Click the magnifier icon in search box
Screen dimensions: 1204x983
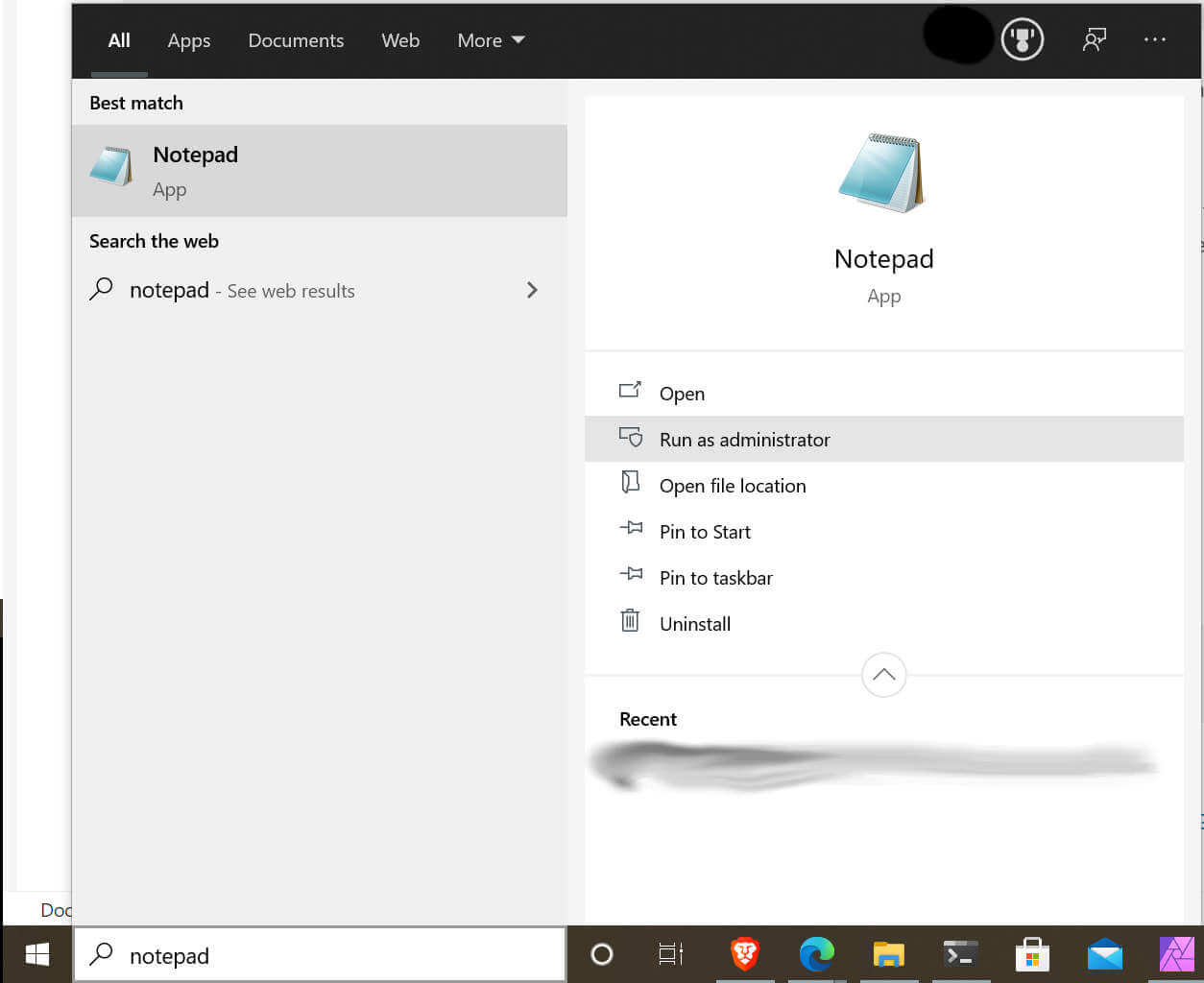pyautogui.click(x=101, y=954)
